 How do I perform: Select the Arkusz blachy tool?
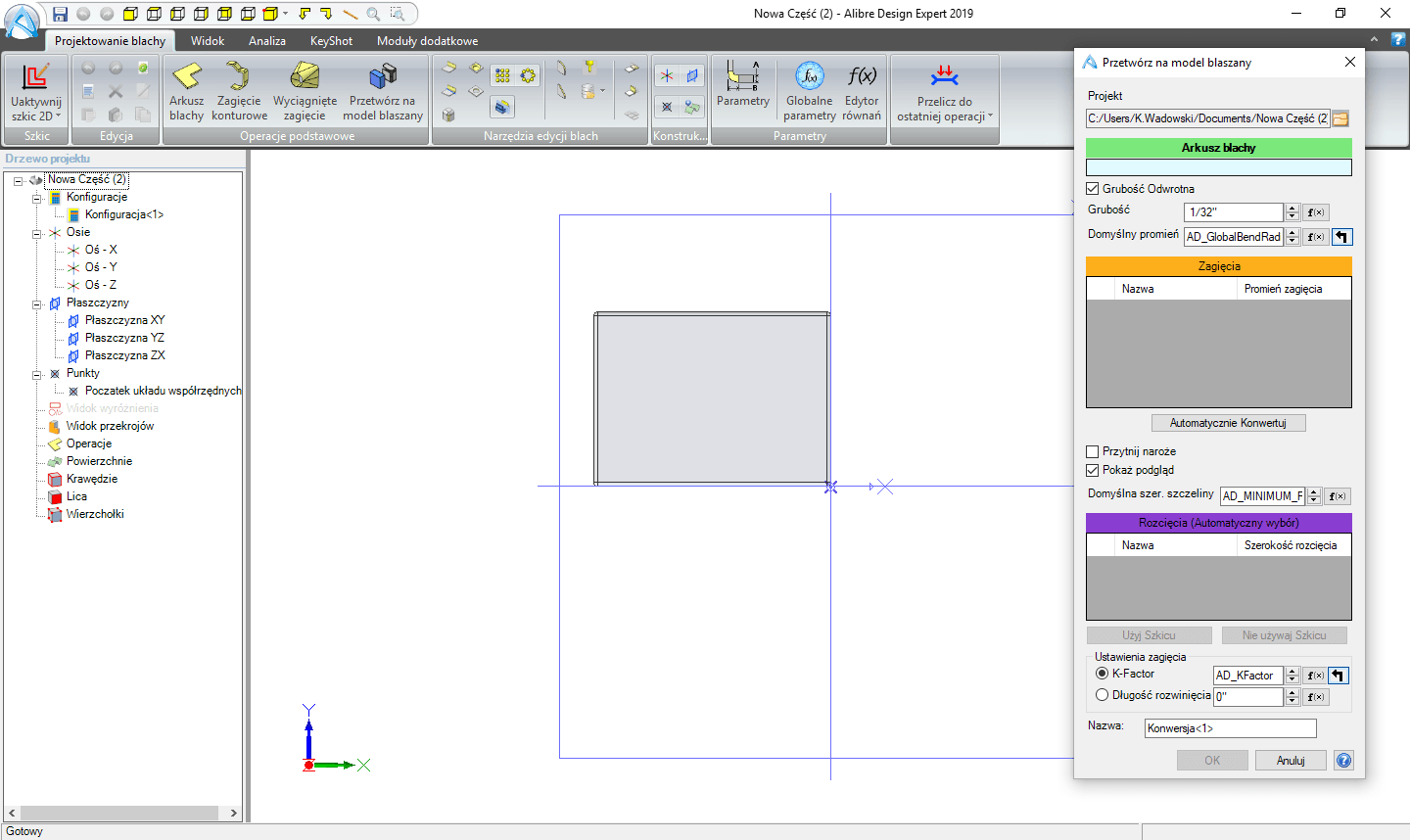click(186, 93)
